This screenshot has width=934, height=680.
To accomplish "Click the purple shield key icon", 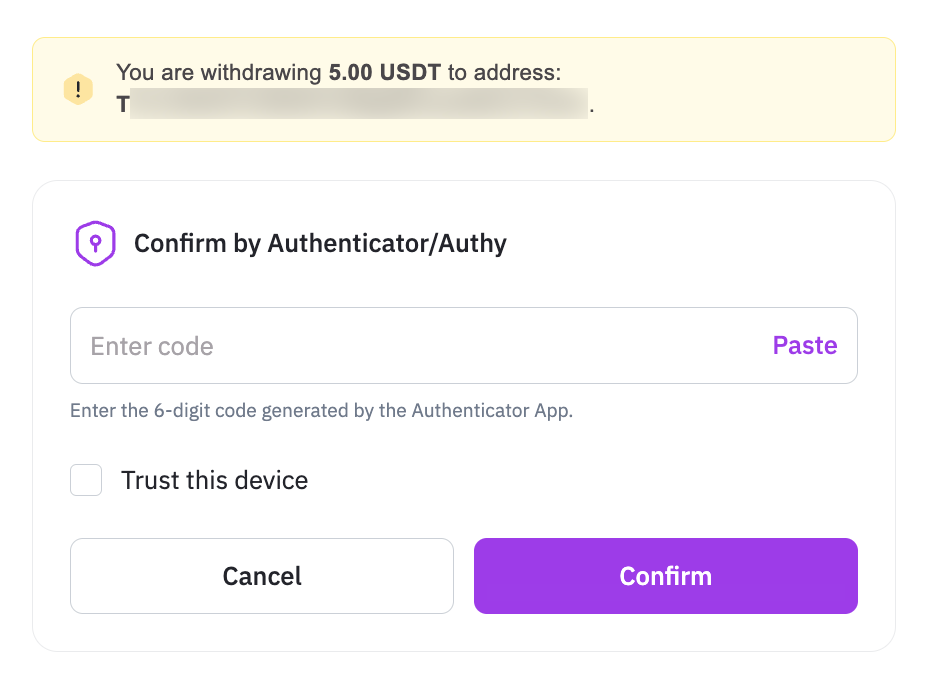I will pyautogui.click(x=96, y=243).
